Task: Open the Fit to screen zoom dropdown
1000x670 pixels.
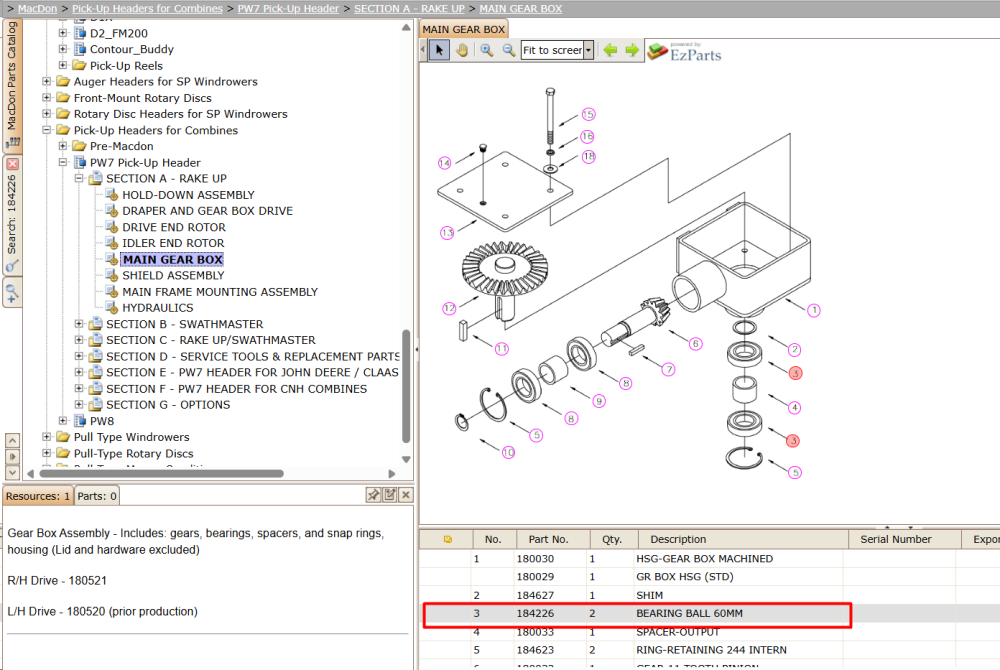Action: [x=589, y=50]
